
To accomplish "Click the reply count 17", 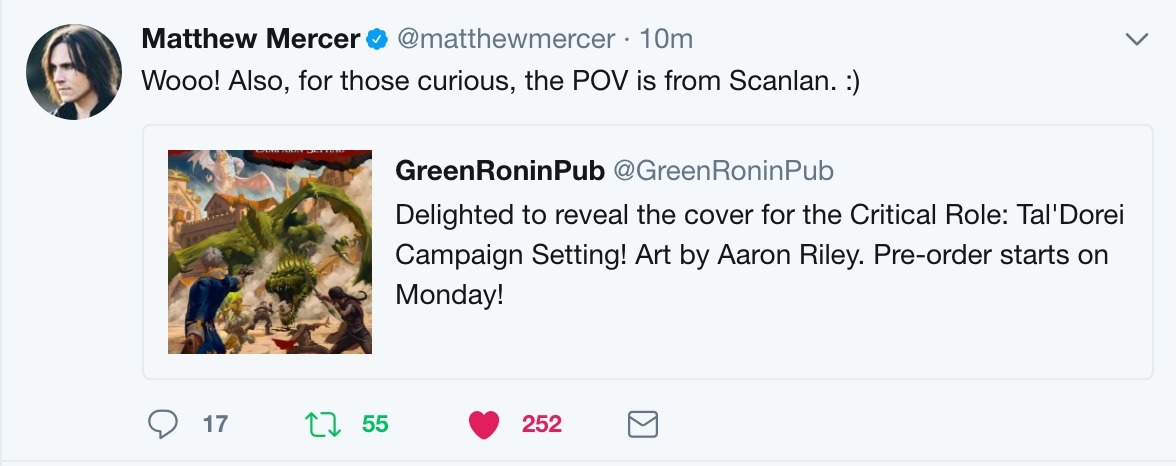I will [215, 425].
